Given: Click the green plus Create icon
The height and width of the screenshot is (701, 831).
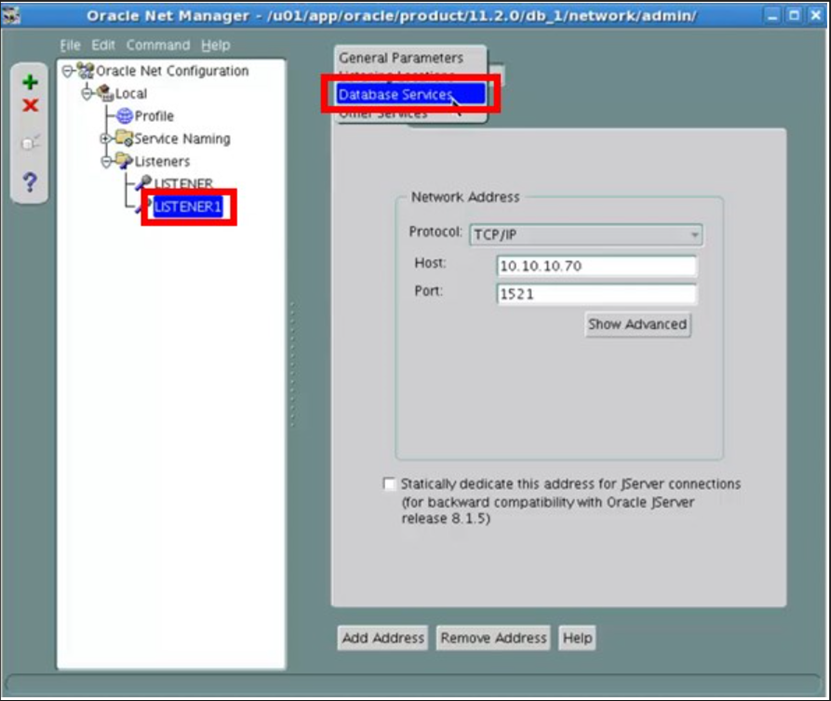Looking at the screenshot, I should 30,82.
